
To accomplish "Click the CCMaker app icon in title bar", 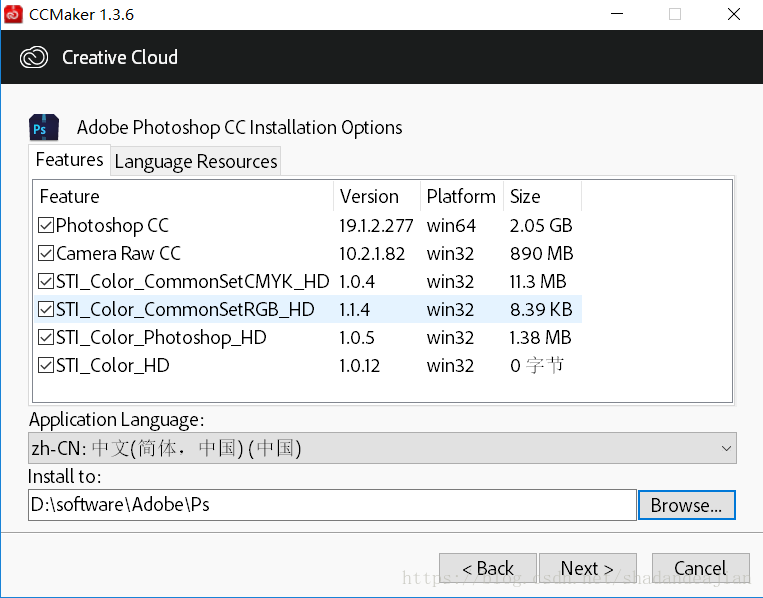I will pos(13,14).
